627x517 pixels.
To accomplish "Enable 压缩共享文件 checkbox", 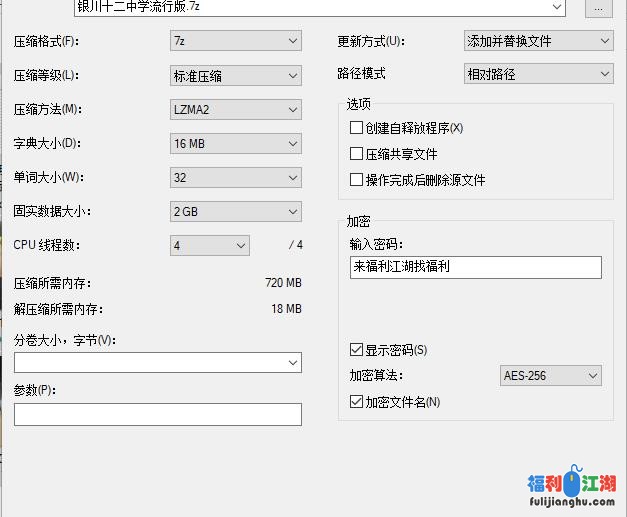I will click(357, 154).
